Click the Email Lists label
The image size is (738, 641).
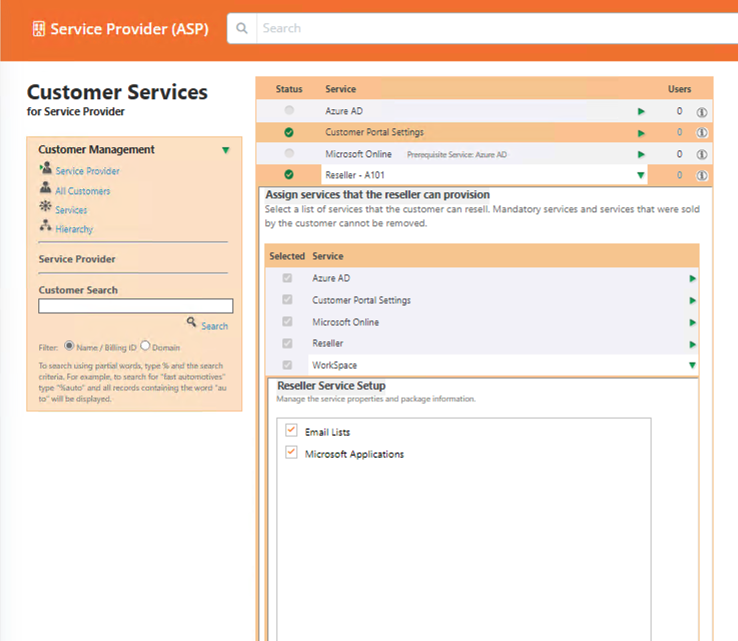coord(328,432)
